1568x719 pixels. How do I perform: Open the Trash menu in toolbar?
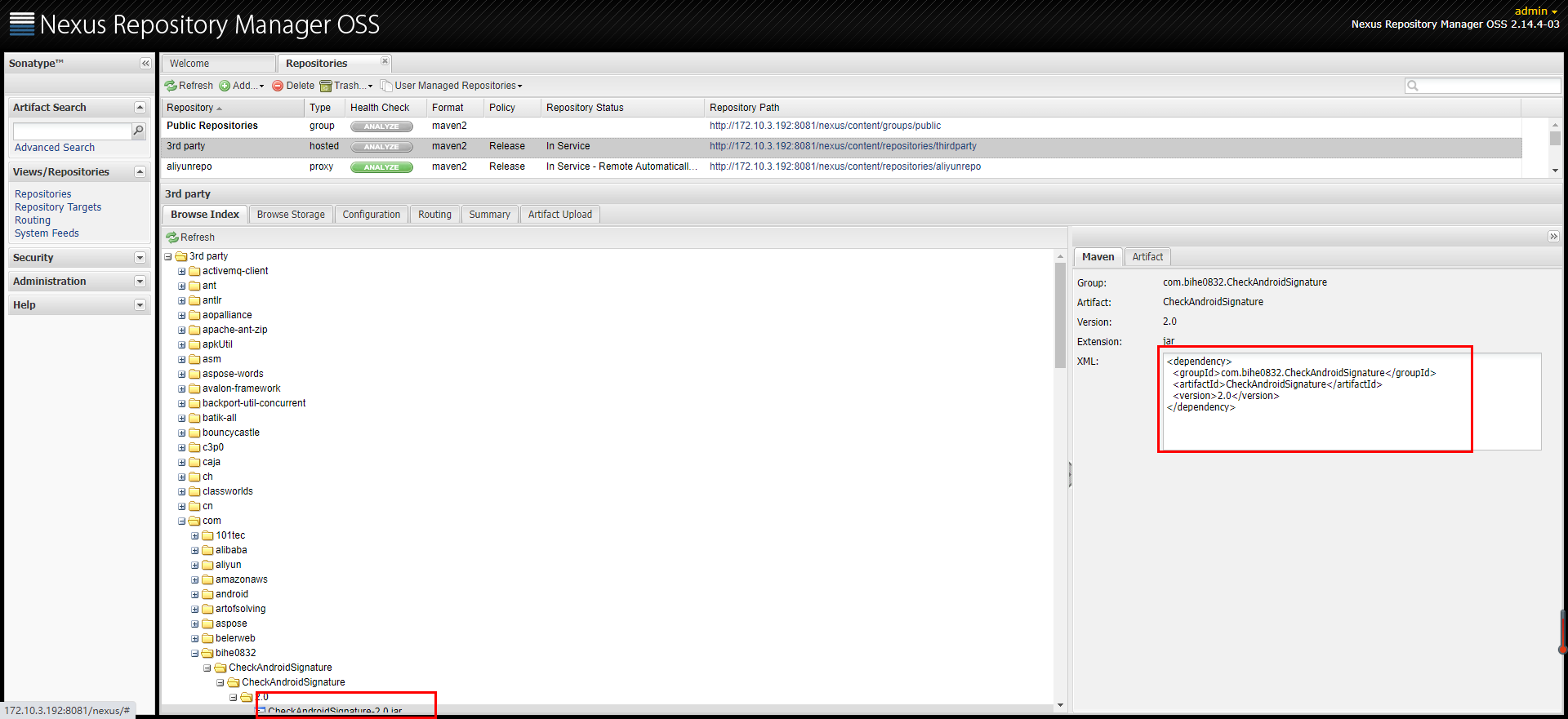point(346,86)
